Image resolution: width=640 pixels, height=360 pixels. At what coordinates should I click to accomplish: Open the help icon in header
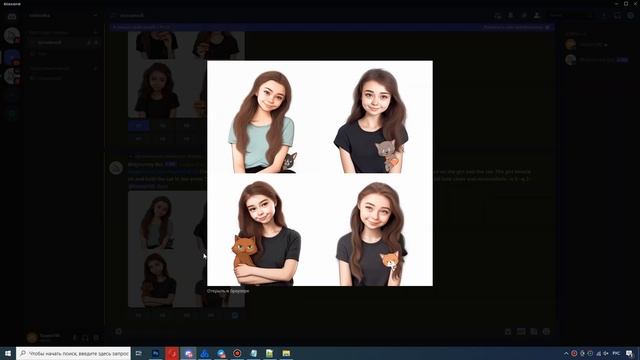click(631, 16)
